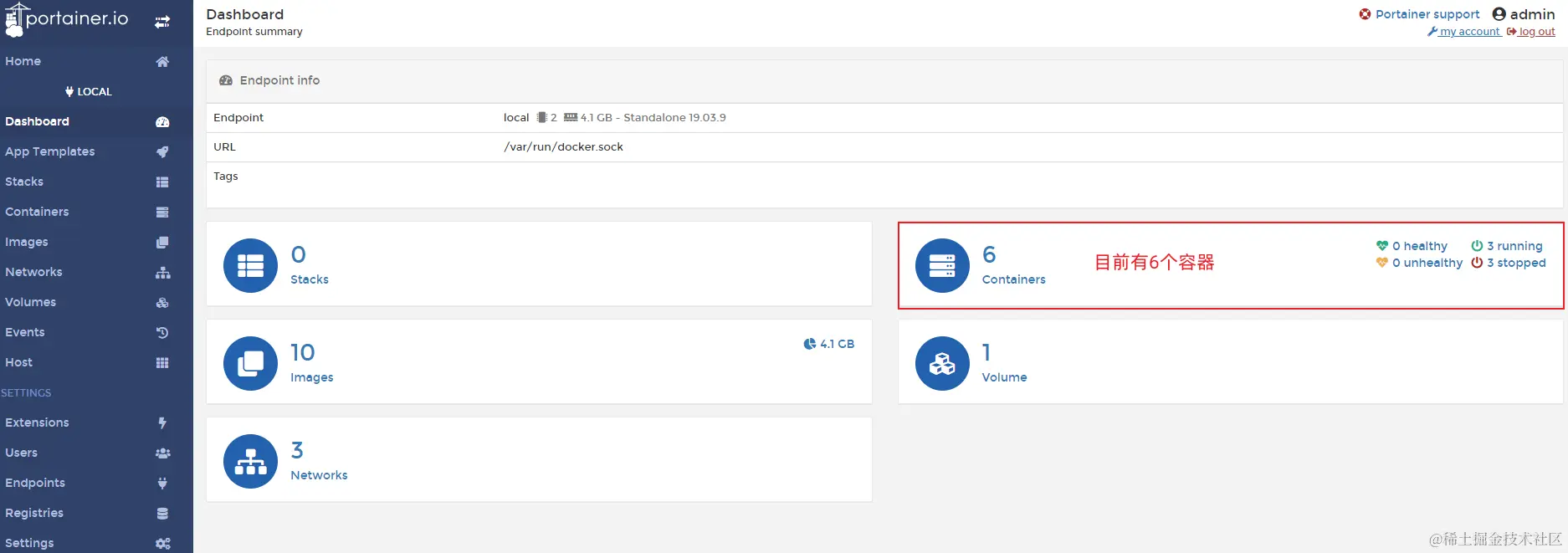Click the admin username text
Screen dimensions: 1568x553
point(1533,14)
